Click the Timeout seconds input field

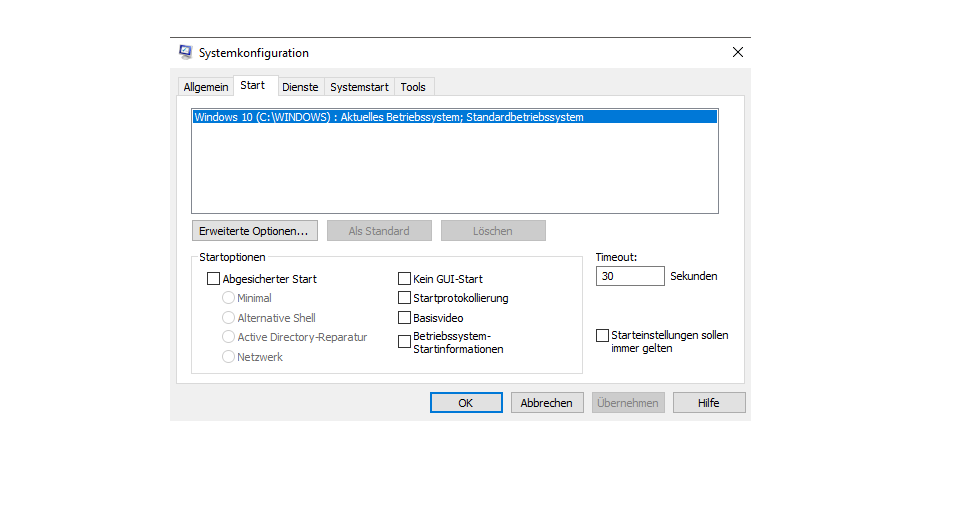point(630,276)
